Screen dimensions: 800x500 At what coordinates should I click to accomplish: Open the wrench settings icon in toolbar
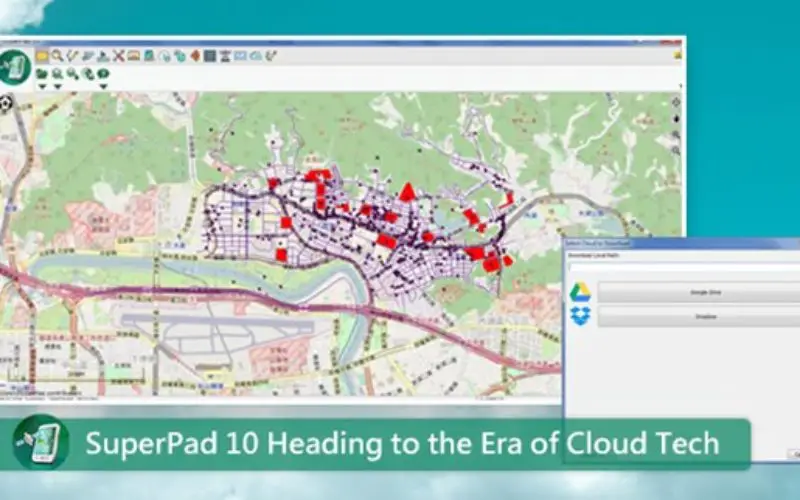tap(271, 56)
